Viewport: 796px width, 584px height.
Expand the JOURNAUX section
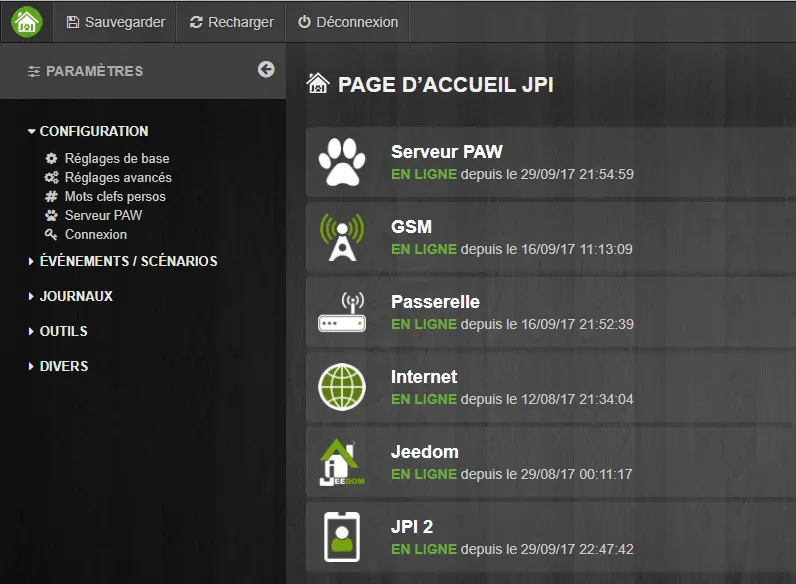click(x=71, y=296)
